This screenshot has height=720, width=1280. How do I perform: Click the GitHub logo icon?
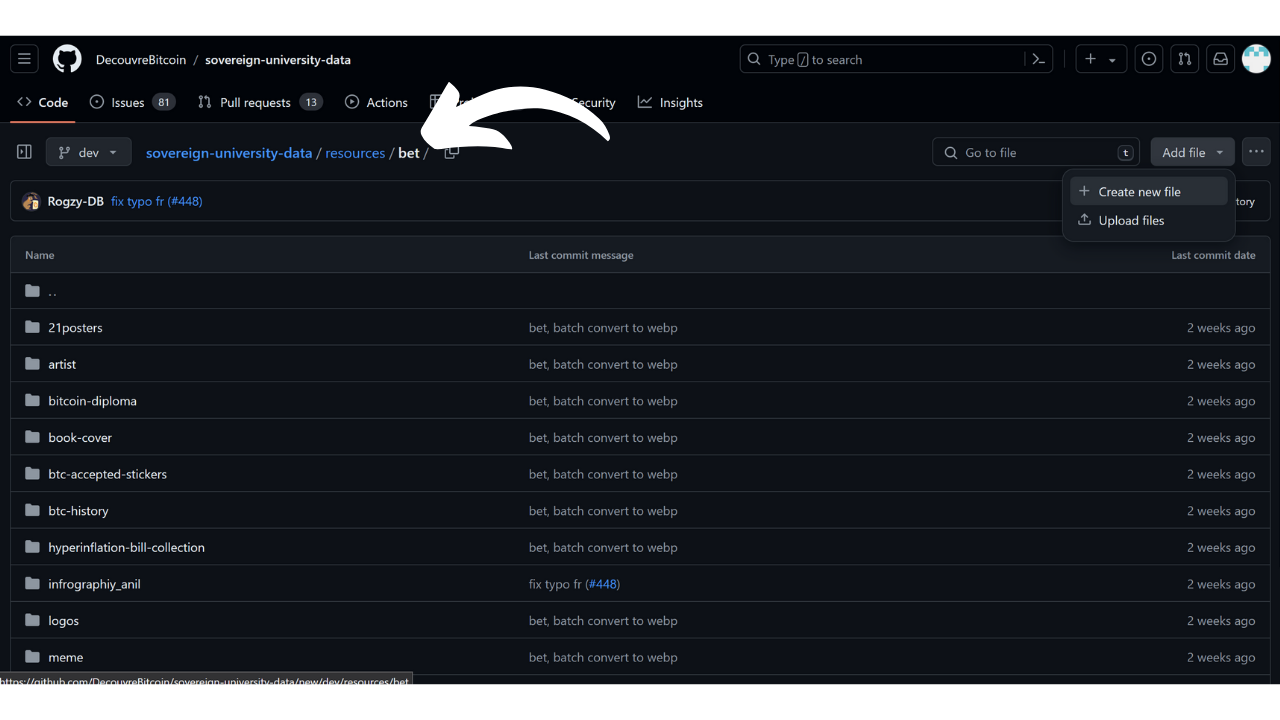[67, 59]
